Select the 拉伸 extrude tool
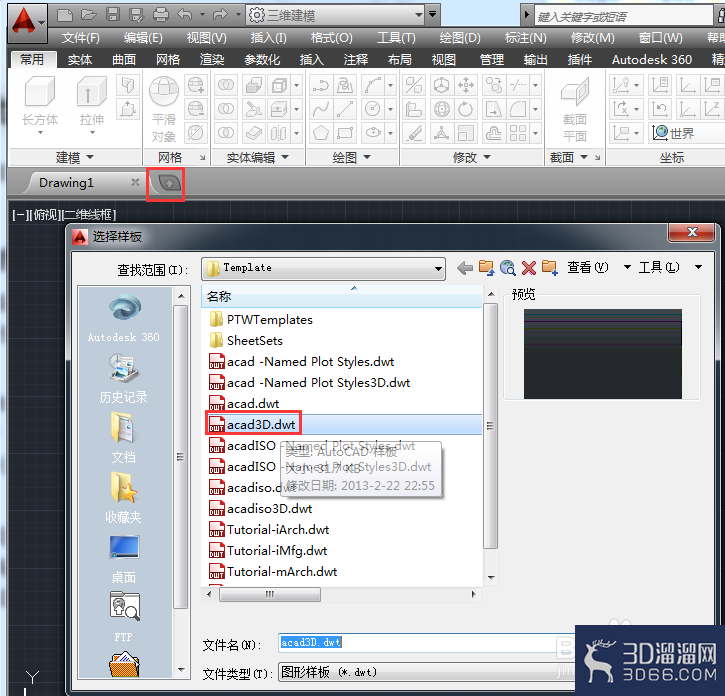The image size is (725, 696). 92,105
